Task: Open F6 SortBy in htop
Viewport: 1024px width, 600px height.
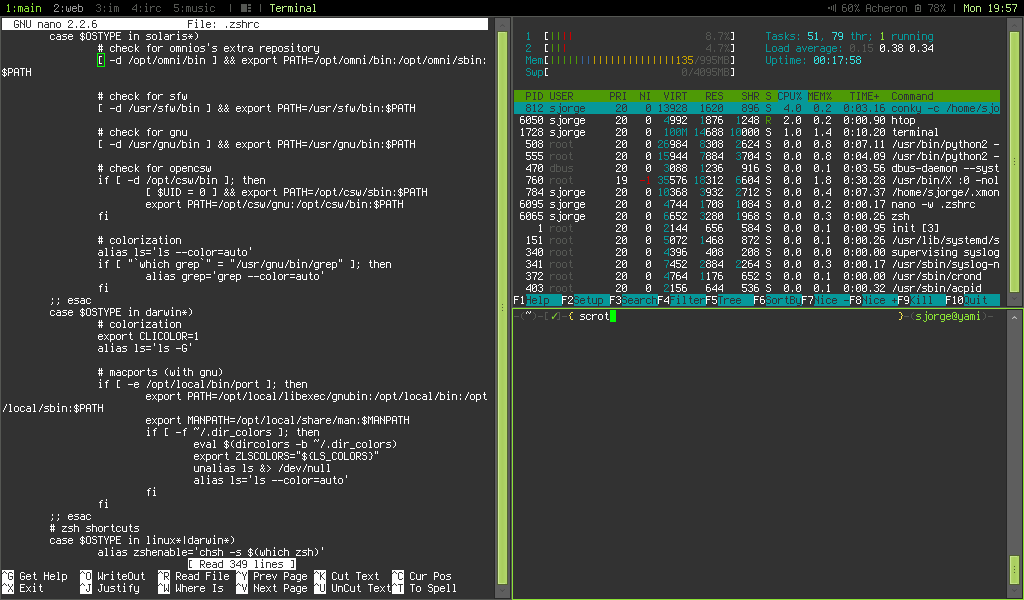Action: click(777, 300)
